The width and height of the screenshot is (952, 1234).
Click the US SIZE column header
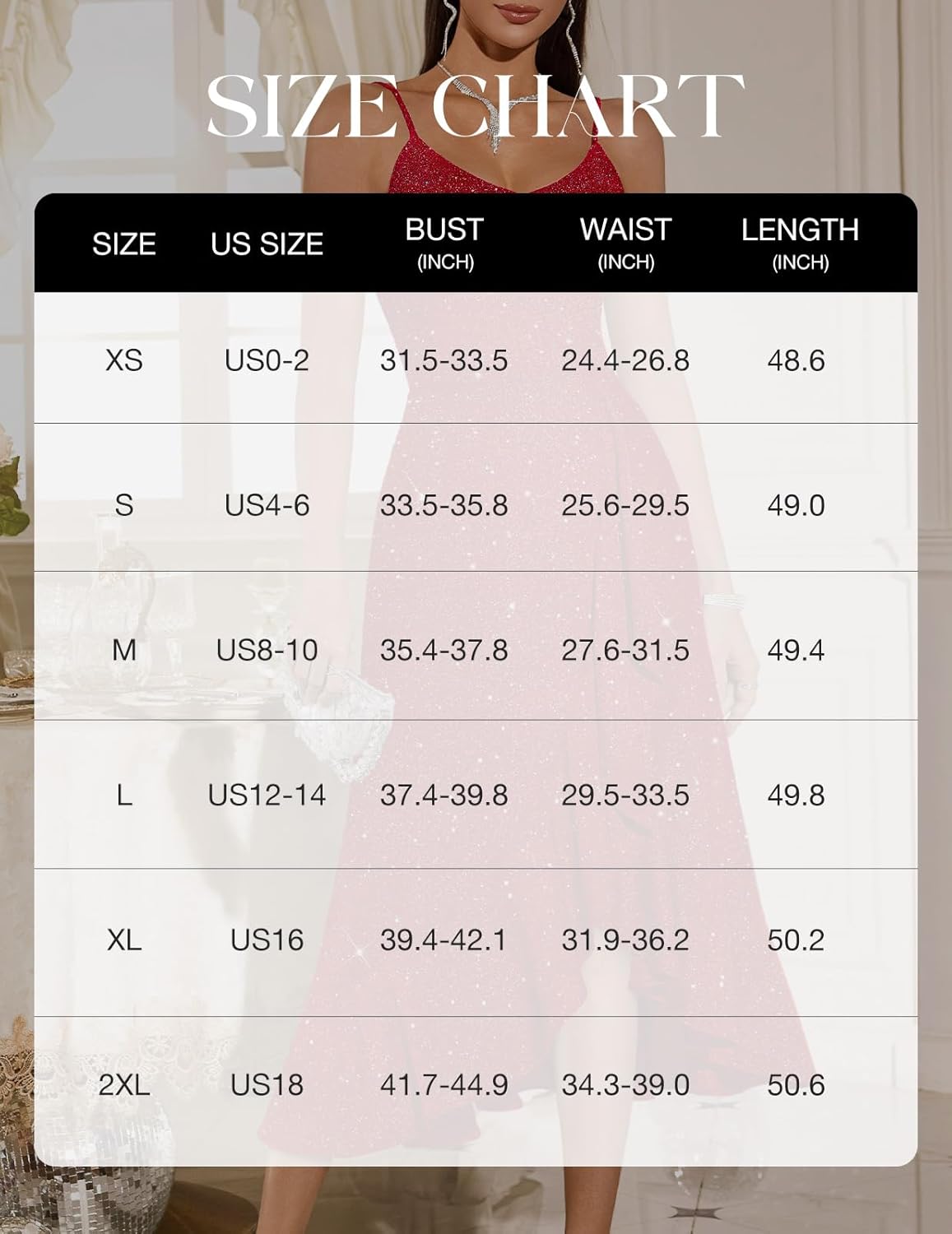pyautogui.click(x=267, y=244)
